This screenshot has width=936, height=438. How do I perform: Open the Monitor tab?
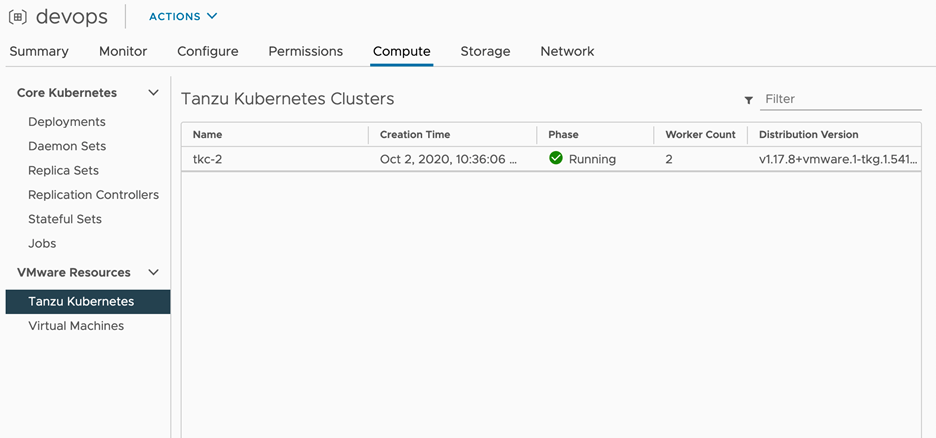123,51
